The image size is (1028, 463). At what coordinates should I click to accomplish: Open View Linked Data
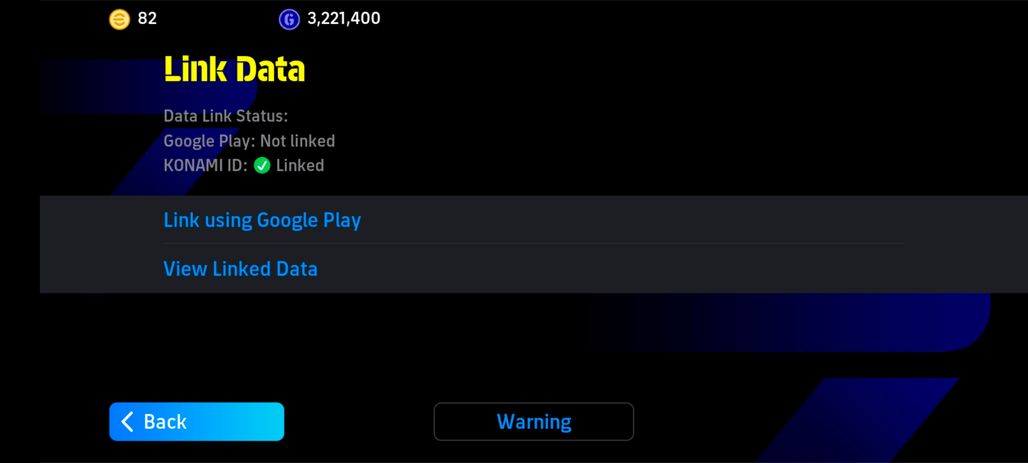pyautogui.click(x=241, y=269)
